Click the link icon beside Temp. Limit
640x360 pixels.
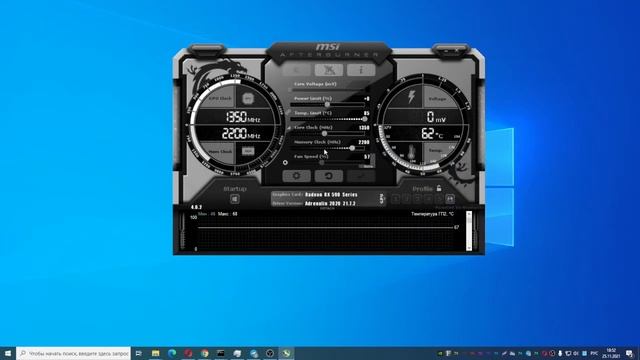tap(288, 112)
